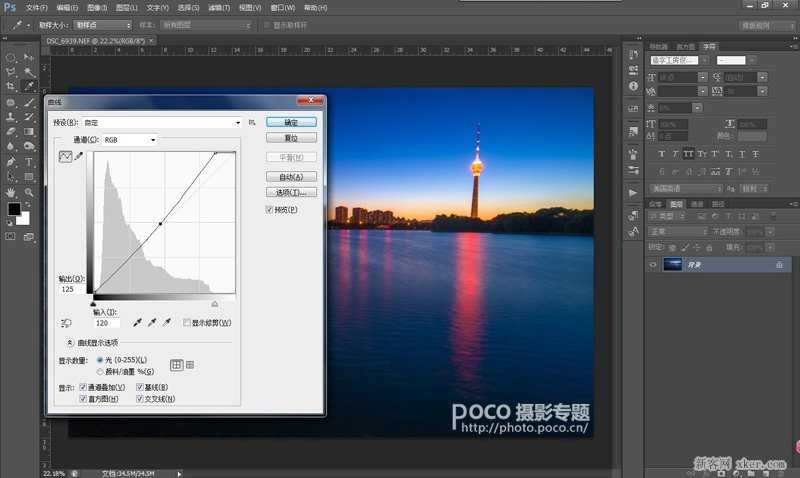Click the black point slider under the curve
The image size is (800, 478).
point(93,304)
